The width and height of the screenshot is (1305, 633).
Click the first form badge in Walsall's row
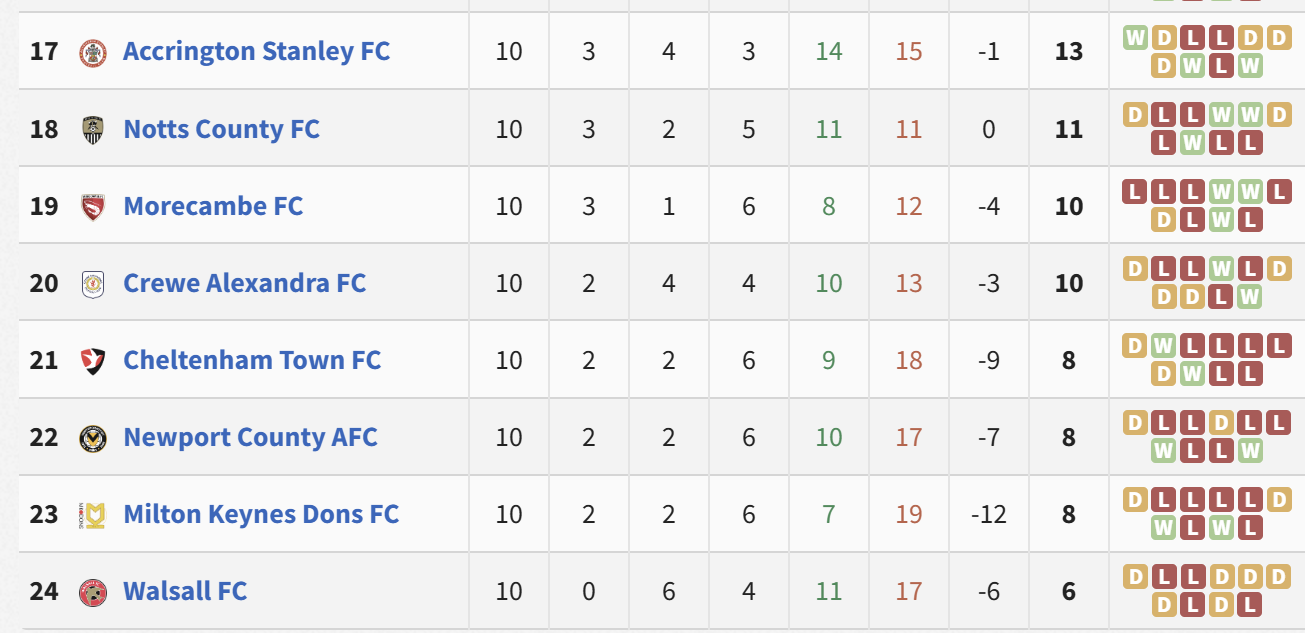click(1134, 576)
